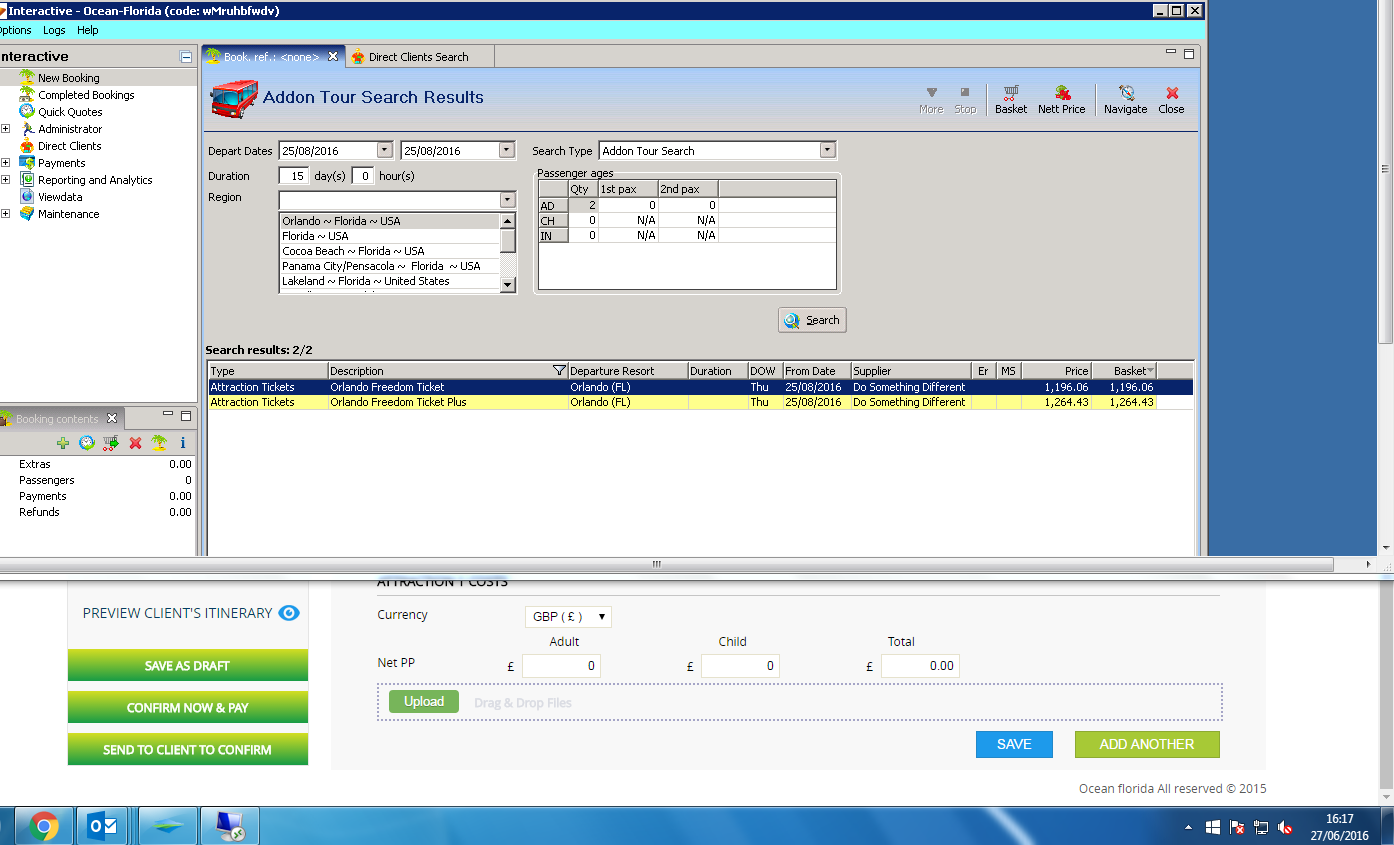Click the blue info icon in Booking contents
1394x845 pixels.
(183, 443)
